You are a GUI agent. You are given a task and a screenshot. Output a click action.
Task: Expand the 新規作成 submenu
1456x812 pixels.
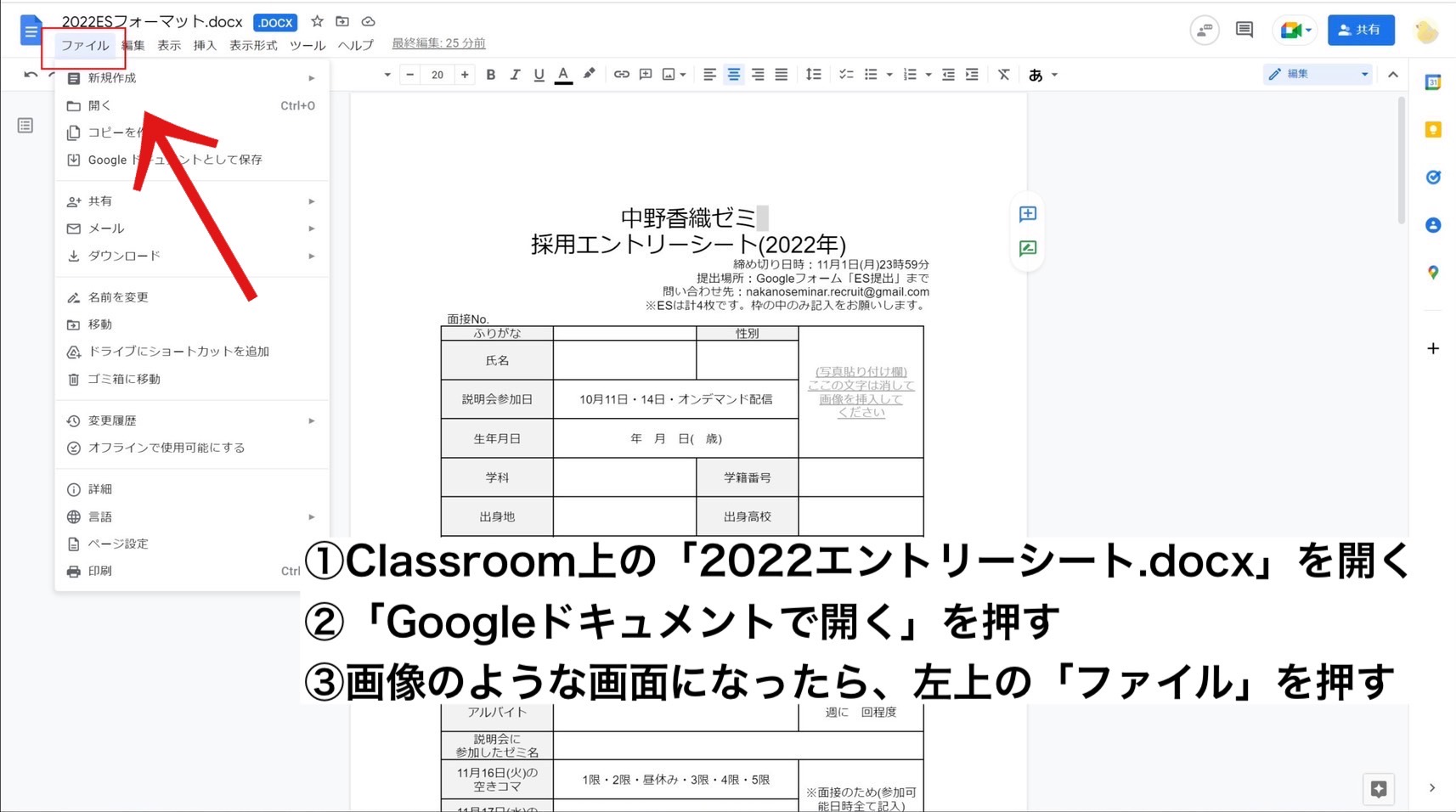(x=192, y=78)
